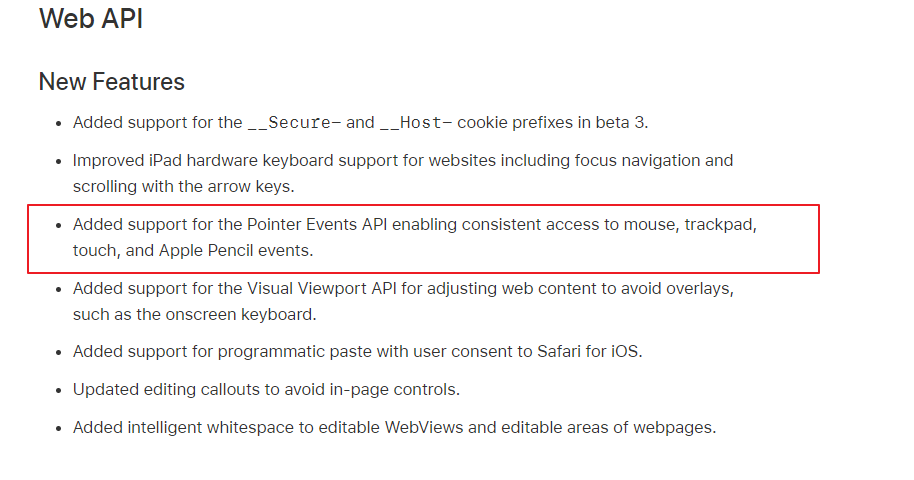Select the __Host- code prefix text
The image size is (914, 480).
416,123
